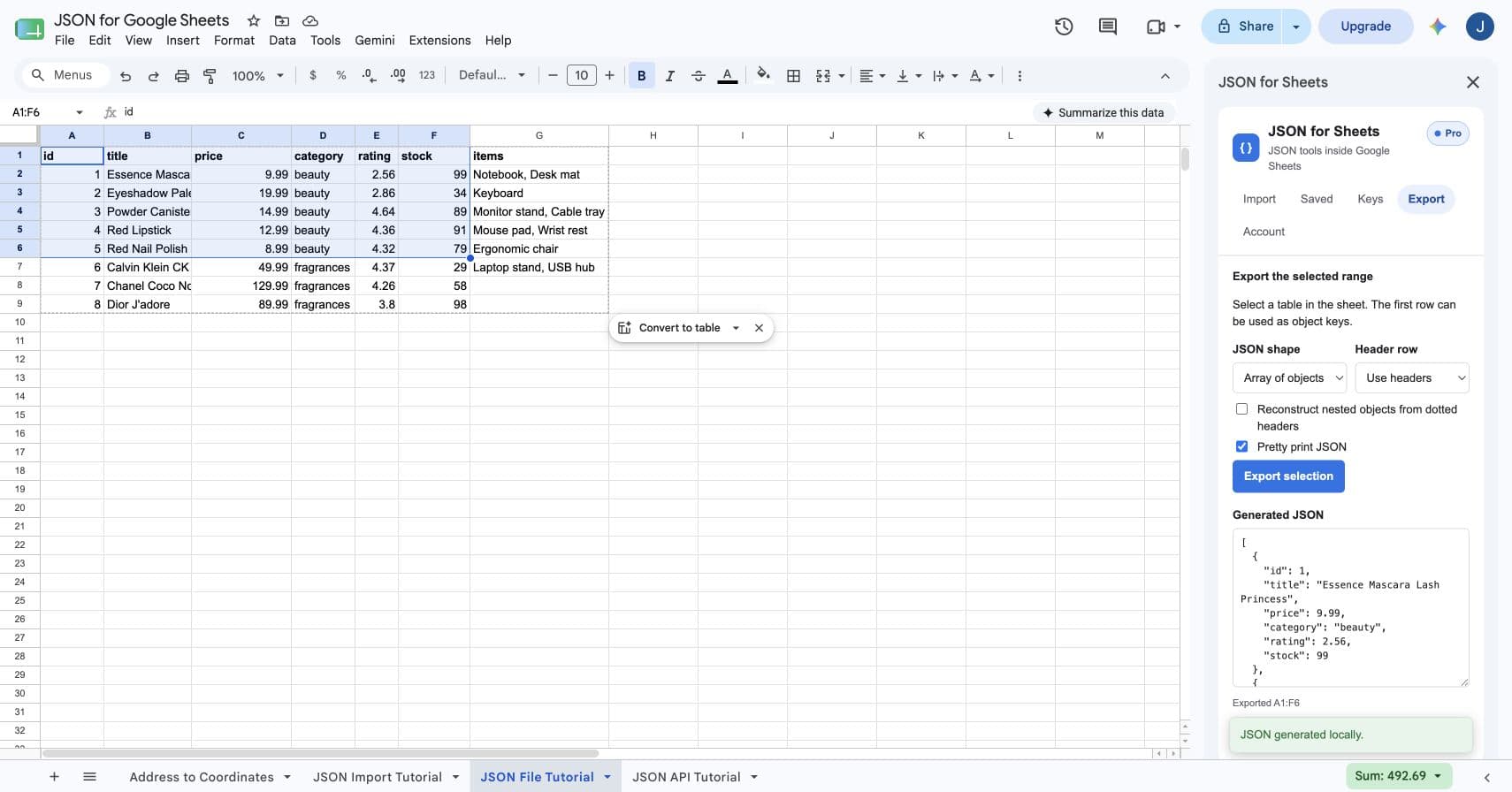The image size is (1512, 792).
Task: Click the Upgrade button
Action: (1365, 27)
